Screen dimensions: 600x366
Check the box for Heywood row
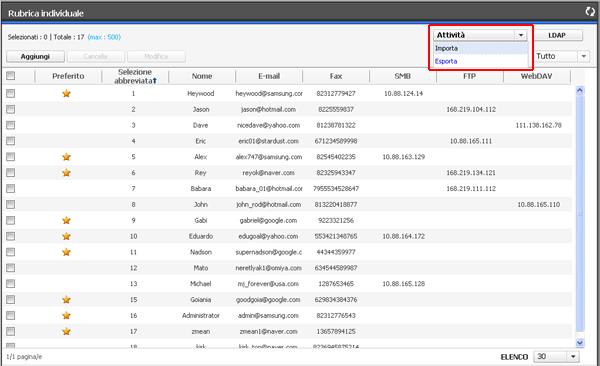point(11,93)
